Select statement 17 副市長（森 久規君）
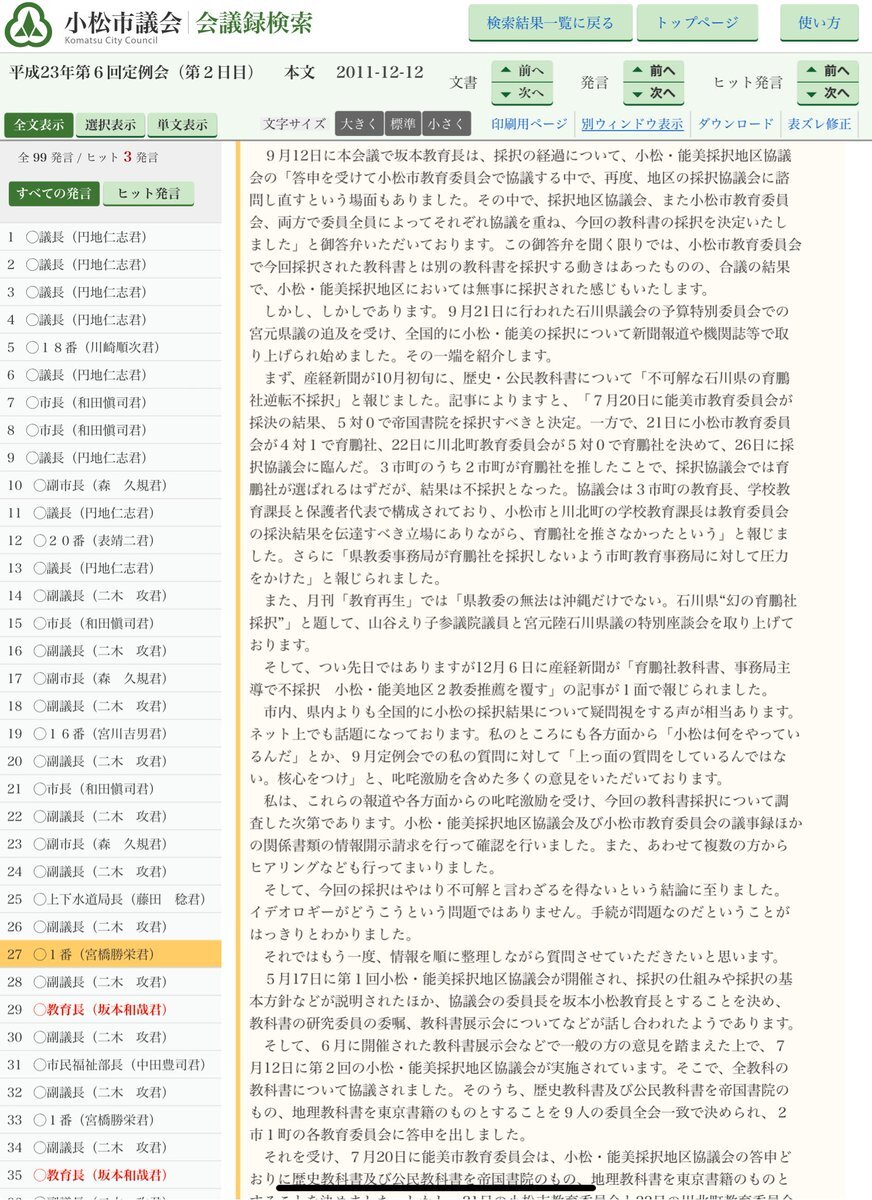 click(111, 678)
